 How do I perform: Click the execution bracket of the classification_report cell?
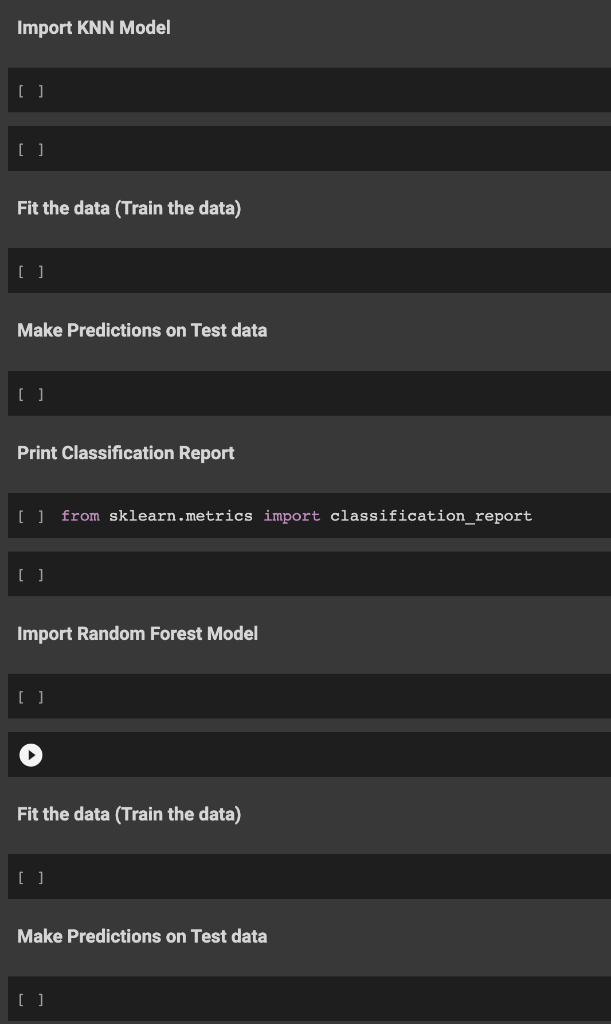30,515
